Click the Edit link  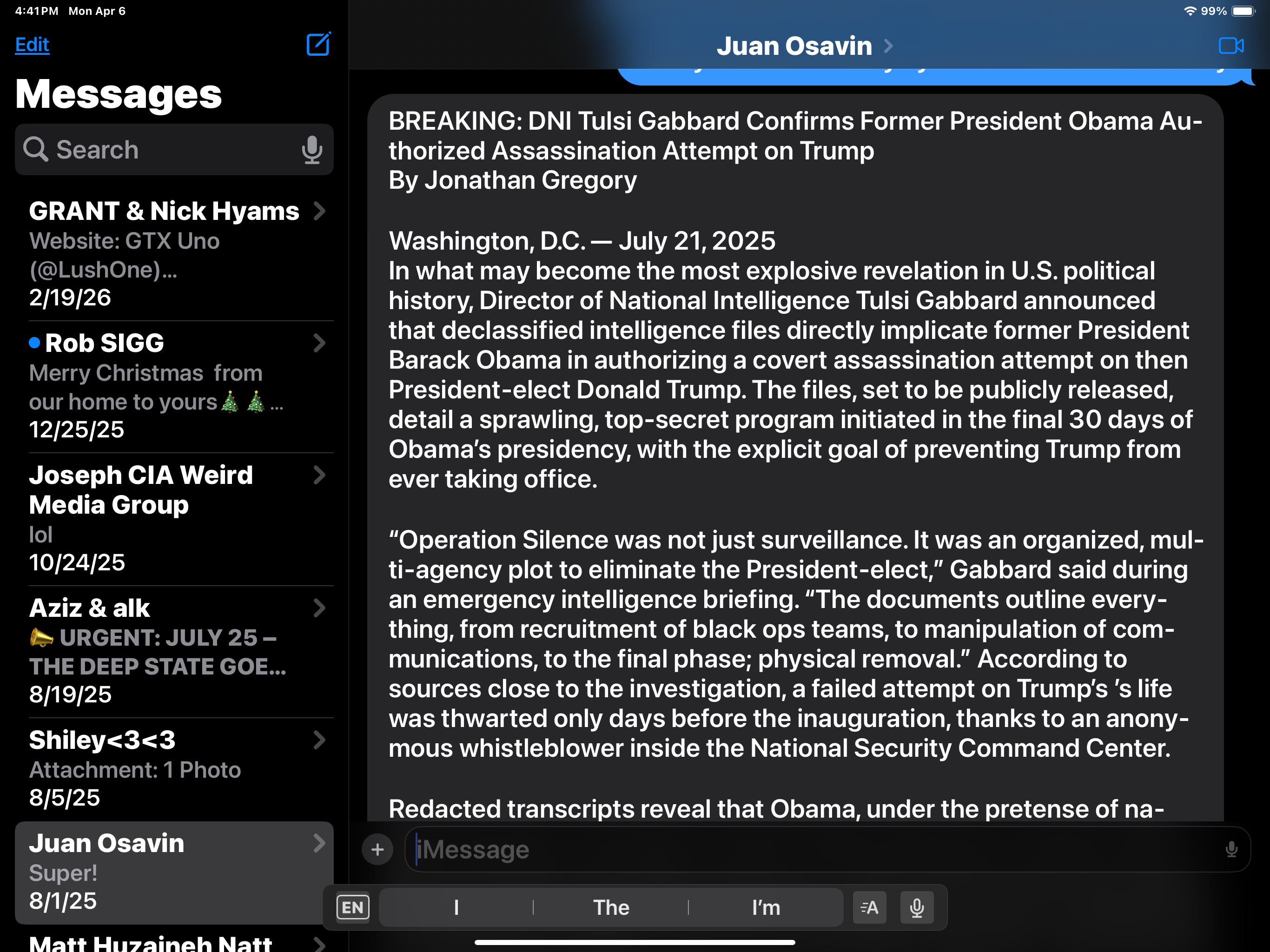click(x=32, y=45)
